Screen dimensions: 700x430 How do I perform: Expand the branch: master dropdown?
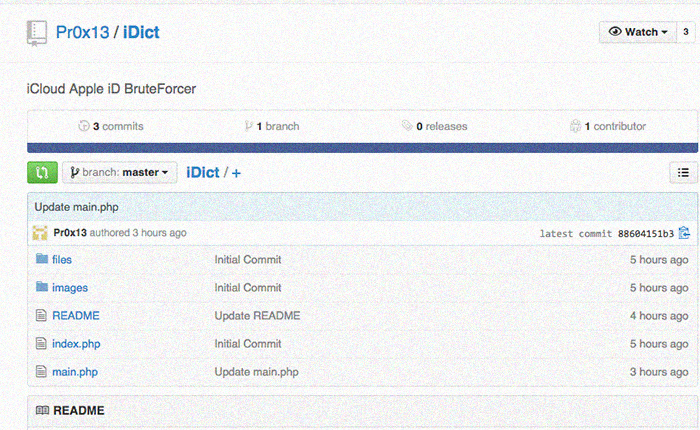pos(120,172)
